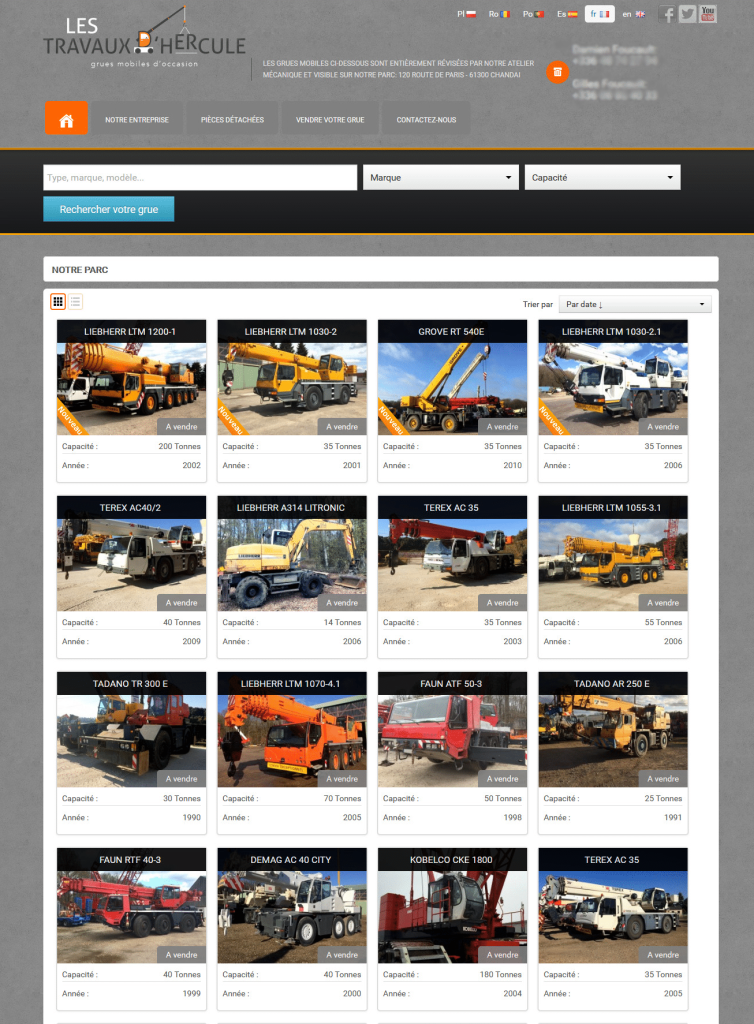
Task: Switch to grid view layout
Action: click(58, 302)
